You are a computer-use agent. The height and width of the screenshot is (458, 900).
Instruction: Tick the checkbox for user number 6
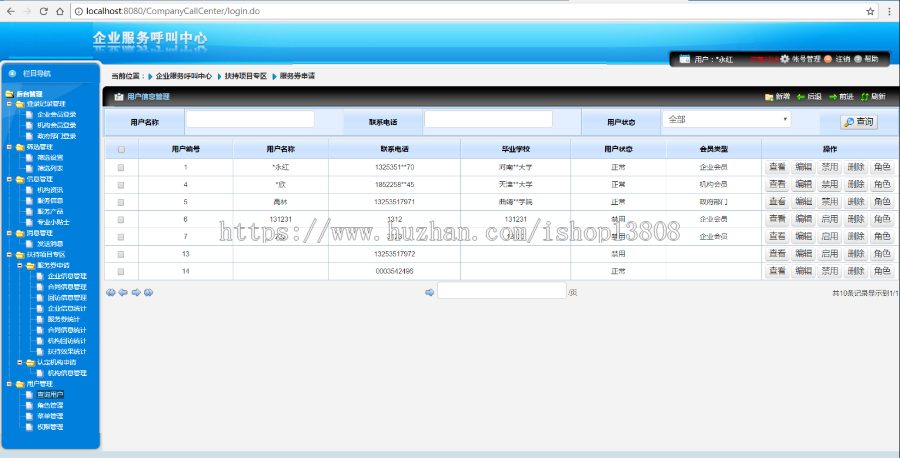(x=121, y=219)
